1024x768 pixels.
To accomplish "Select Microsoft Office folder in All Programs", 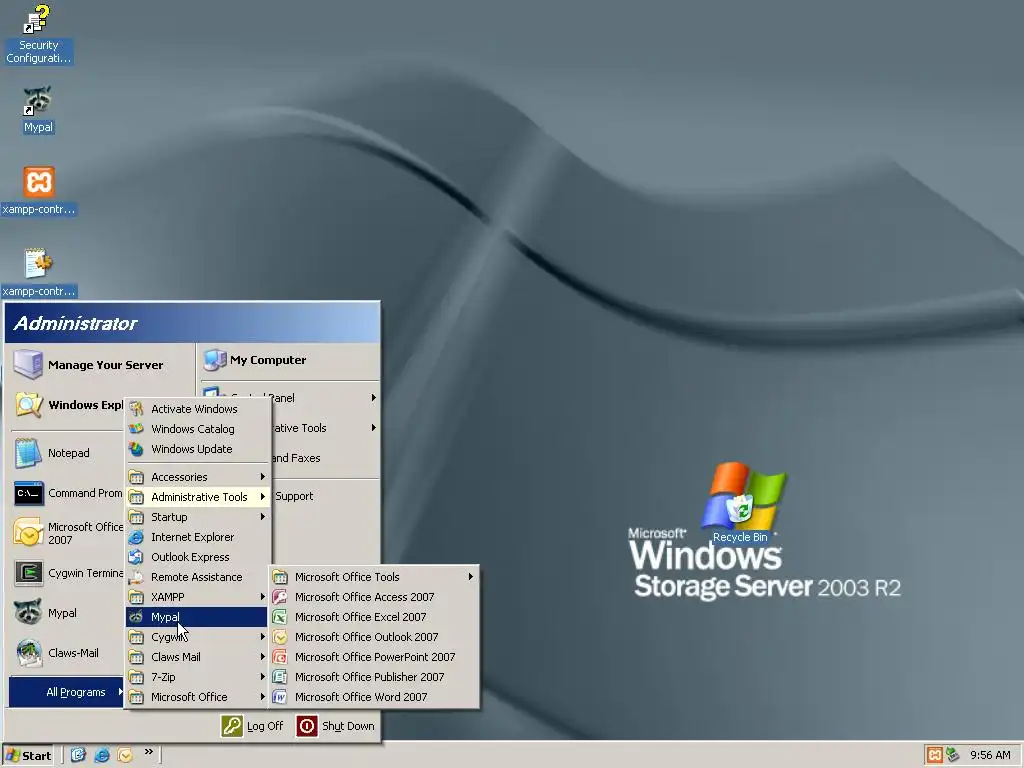I will [197, 697].
